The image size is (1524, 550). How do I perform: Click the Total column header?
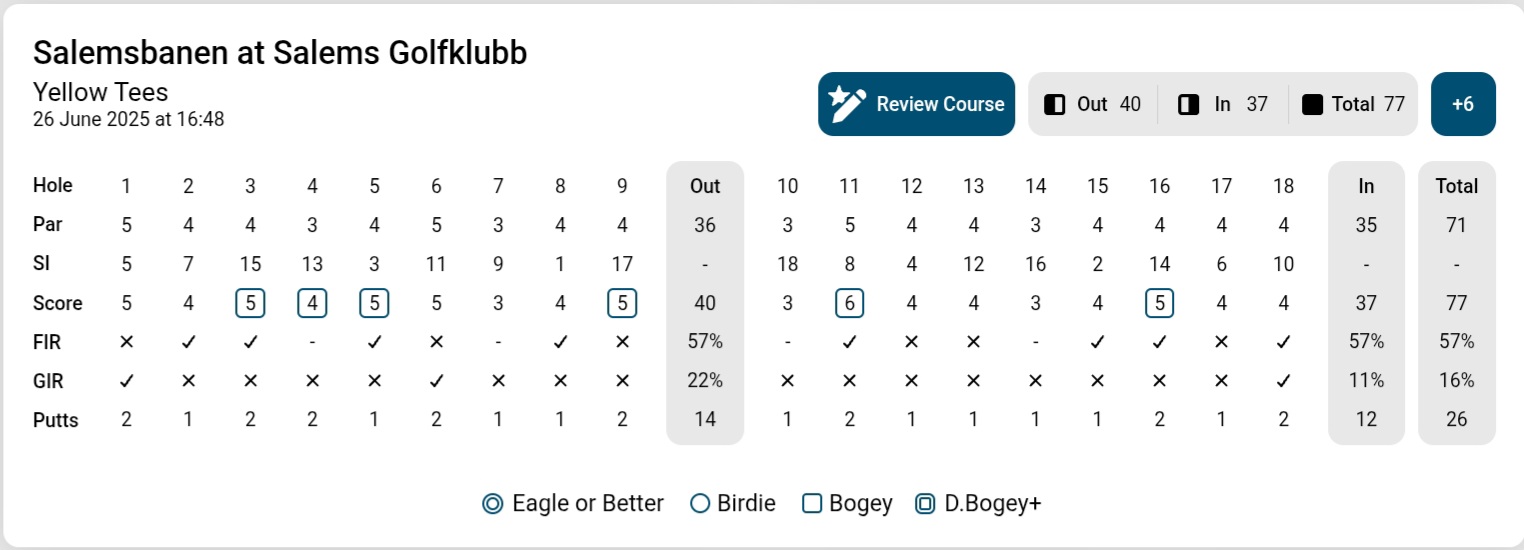pos(1457,186)
